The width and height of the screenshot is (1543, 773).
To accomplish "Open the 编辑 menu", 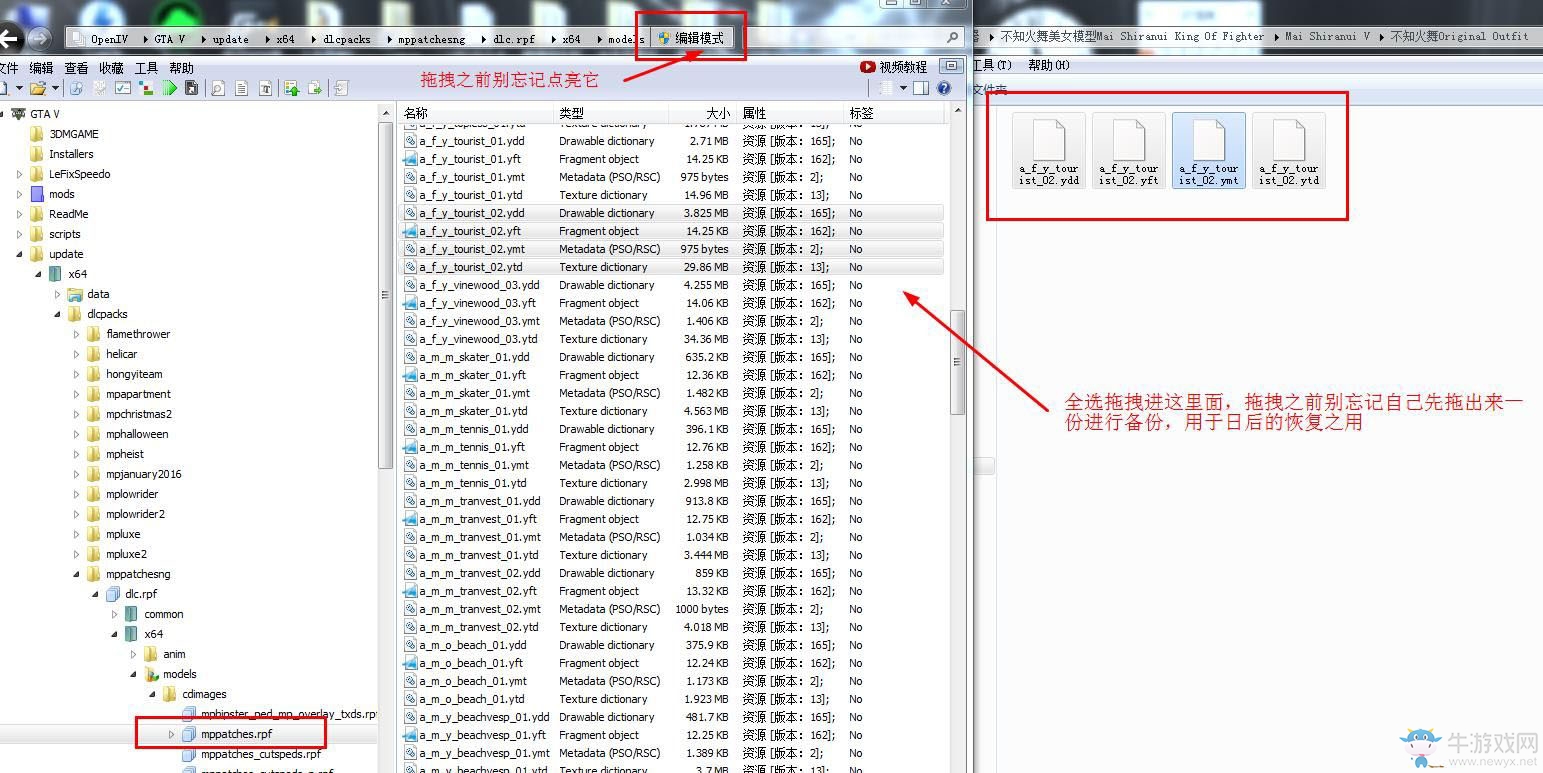I will [x=41, y=68].
